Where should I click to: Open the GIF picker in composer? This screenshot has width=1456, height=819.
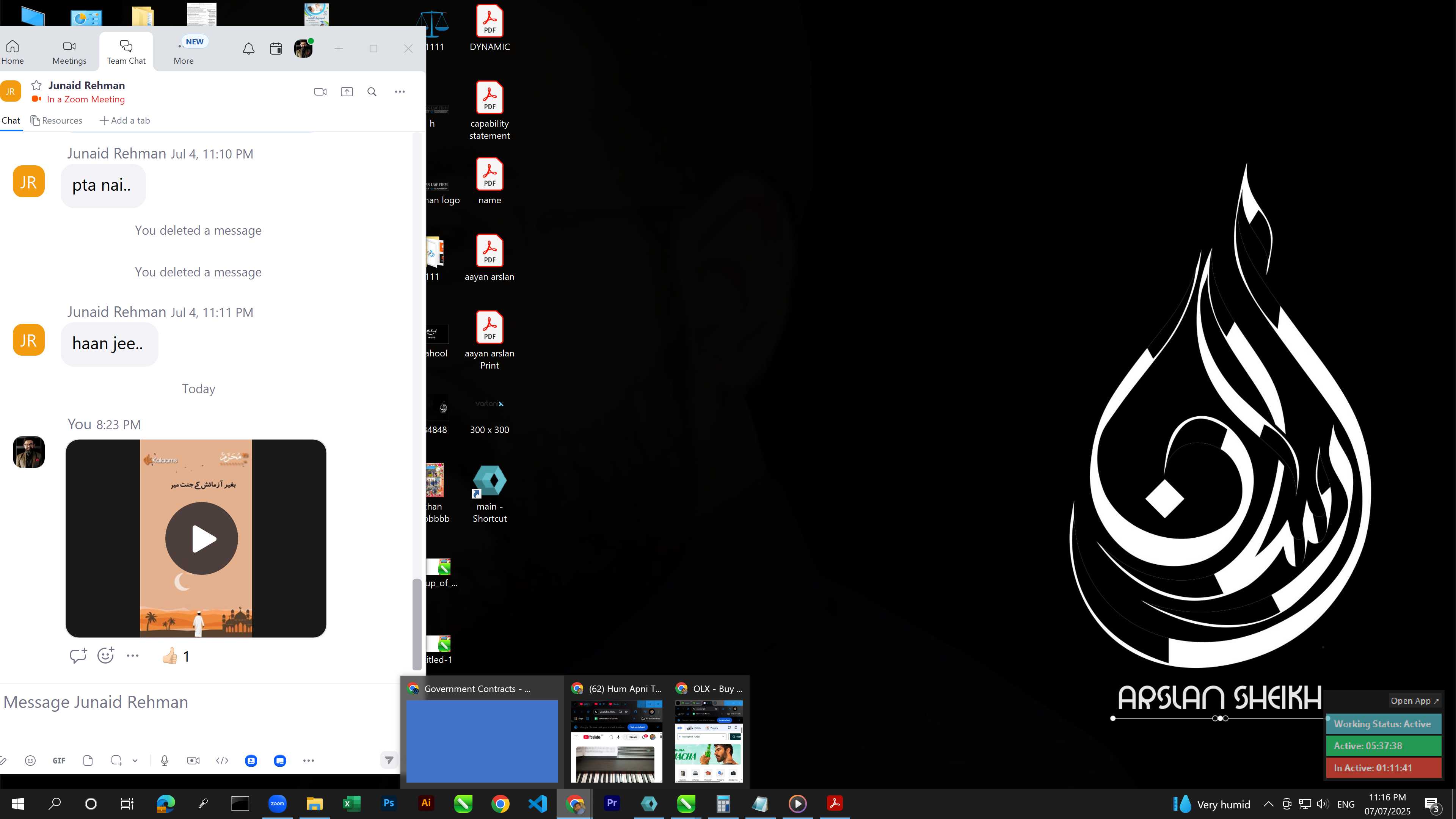(x=59, y=761)
